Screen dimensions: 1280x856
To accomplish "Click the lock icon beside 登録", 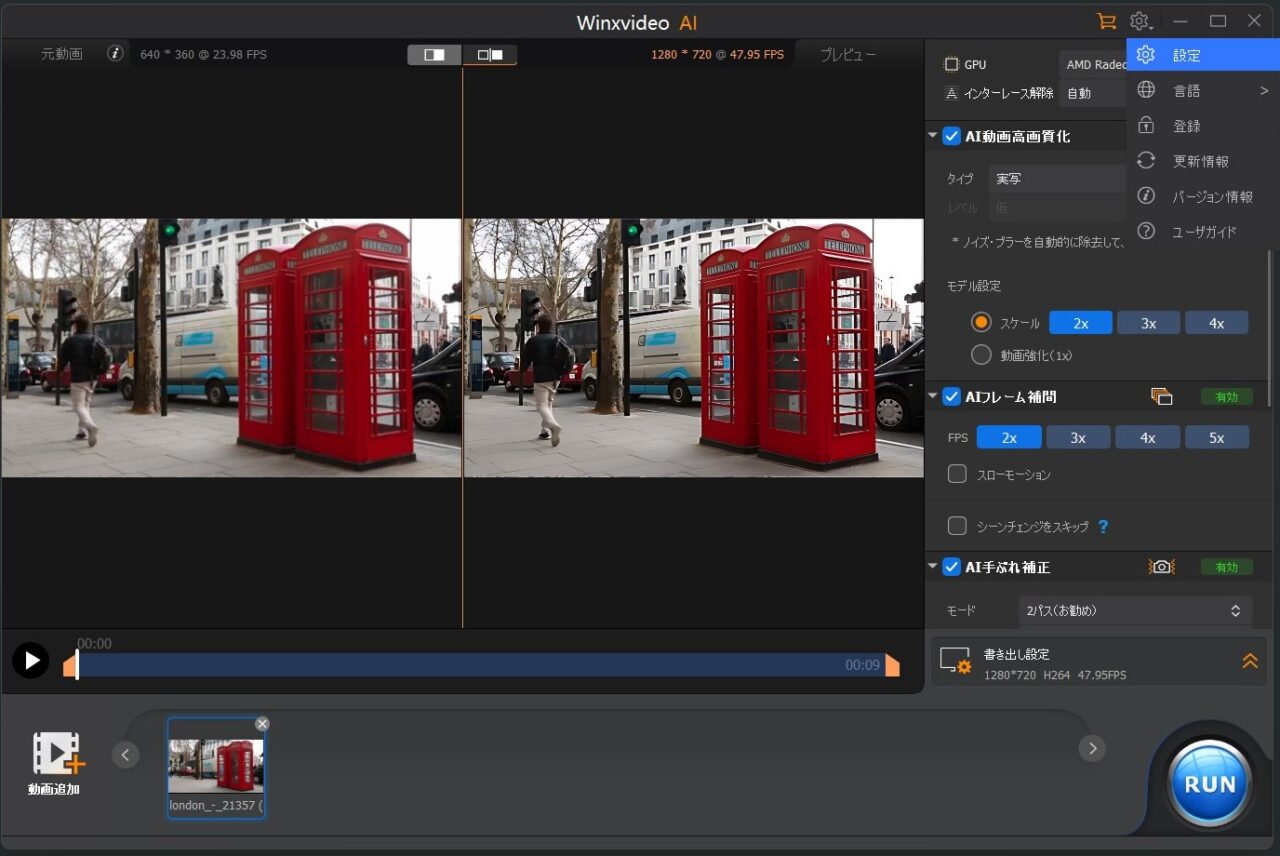I will (1146, 125).
